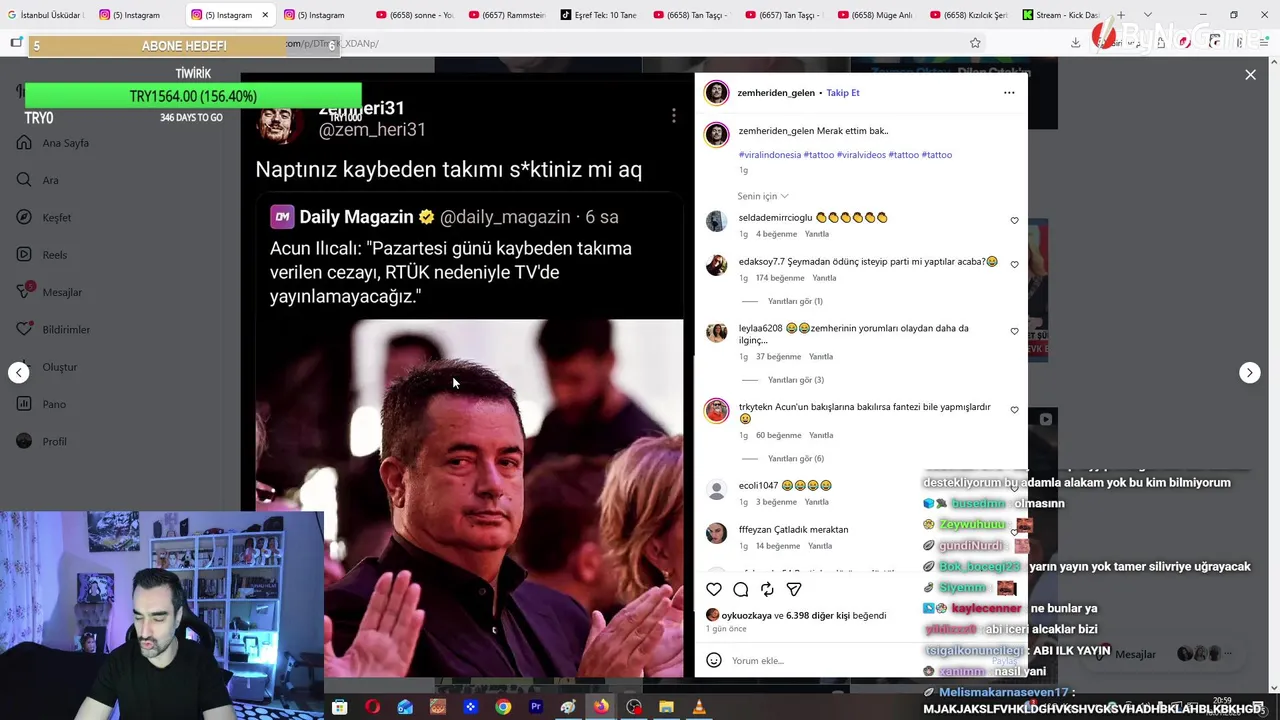Switch to (6658) Kızılcık Şerbeti tab
The image size is (1280, 720).
[x=968, y=15]
